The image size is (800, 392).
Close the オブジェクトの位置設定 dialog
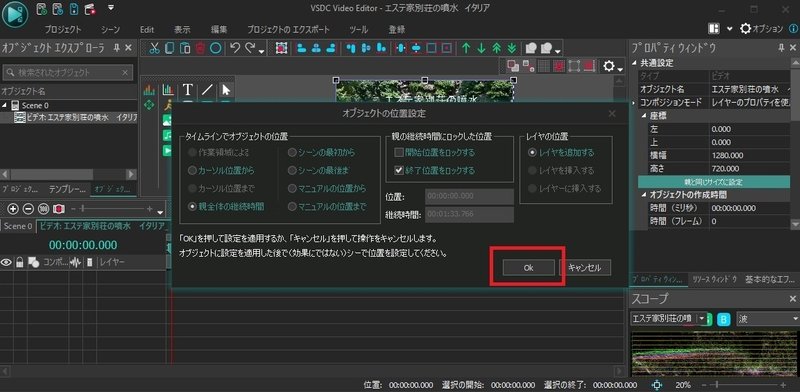612,113
